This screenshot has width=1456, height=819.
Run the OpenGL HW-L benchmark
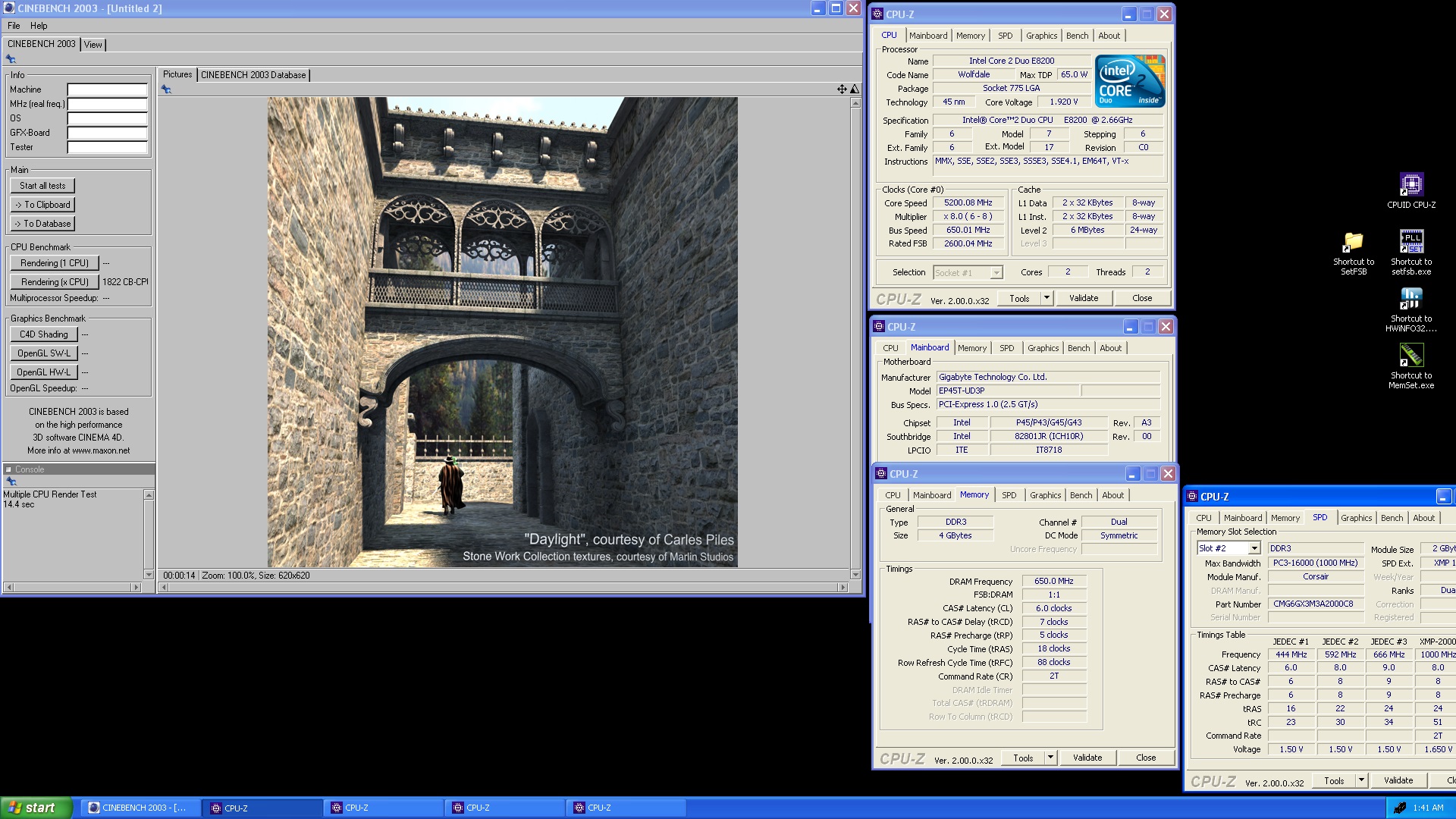click(44, 372)
